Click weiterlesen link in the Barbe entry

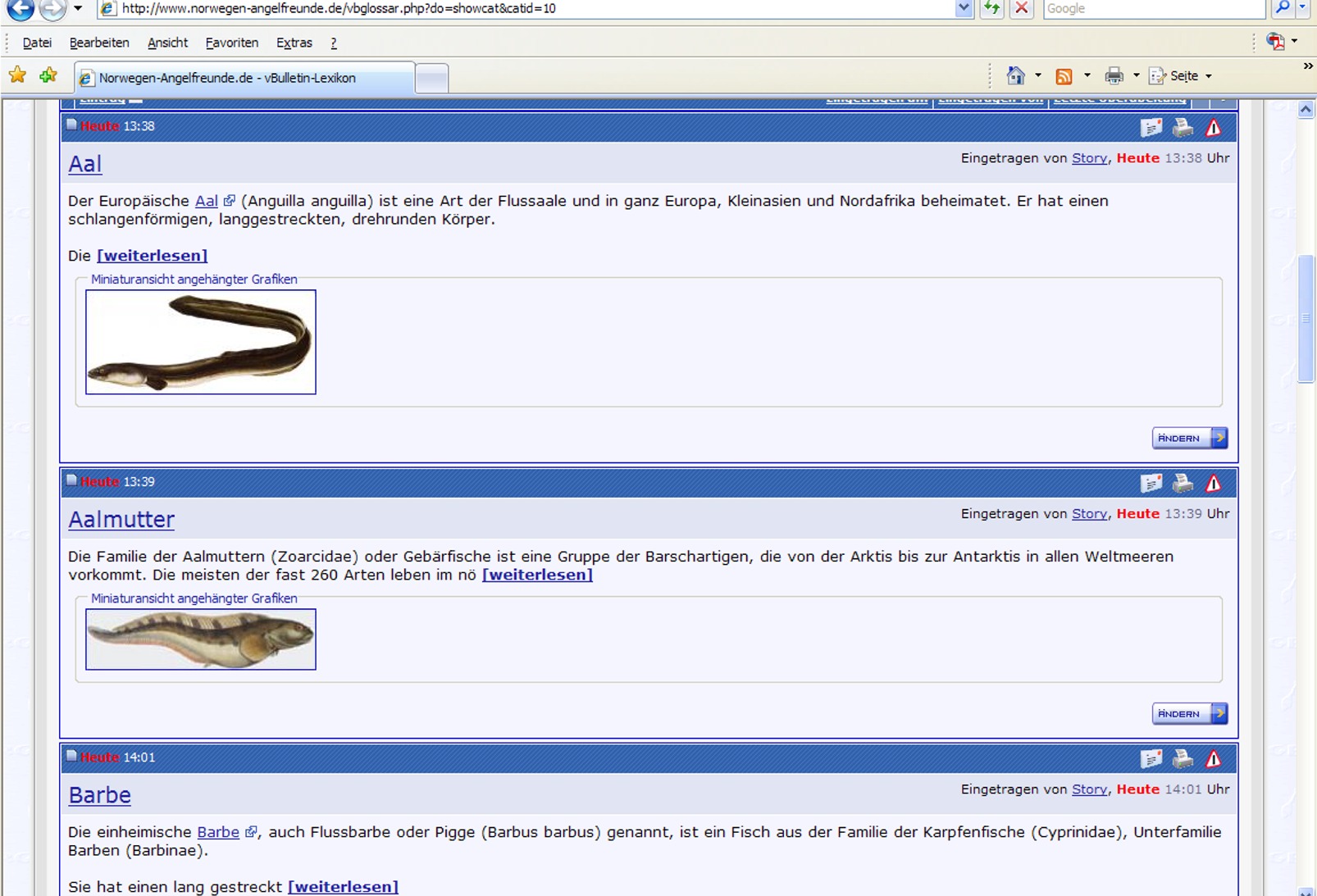[x=343, y=887]
